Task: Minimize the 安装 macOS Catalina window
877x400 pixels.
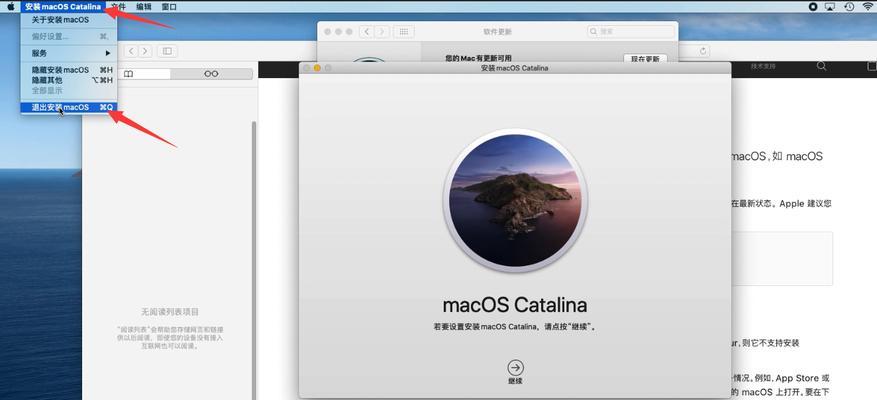Action: [317, 68]
